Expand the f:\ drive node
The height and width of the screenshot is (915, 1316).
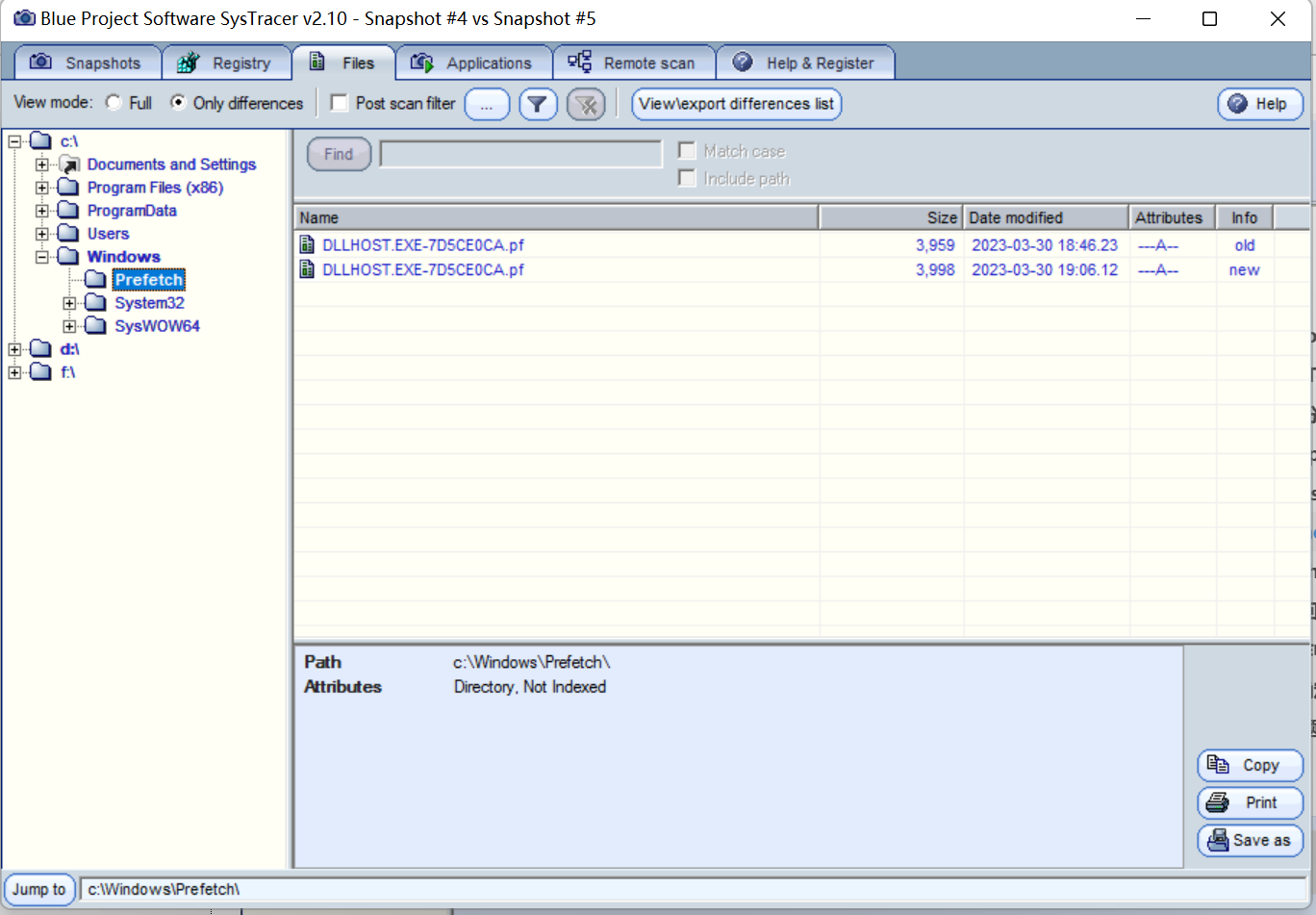coord(14,372)
